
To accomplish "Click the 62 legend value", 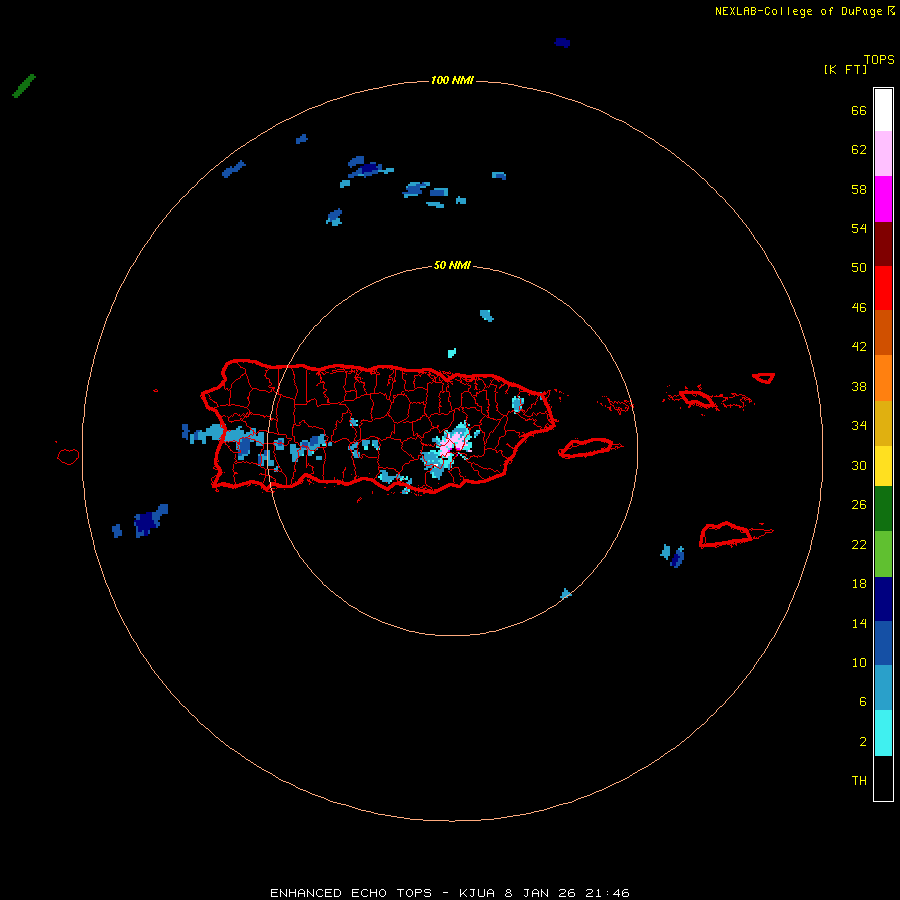I will [x=859, y=150].
